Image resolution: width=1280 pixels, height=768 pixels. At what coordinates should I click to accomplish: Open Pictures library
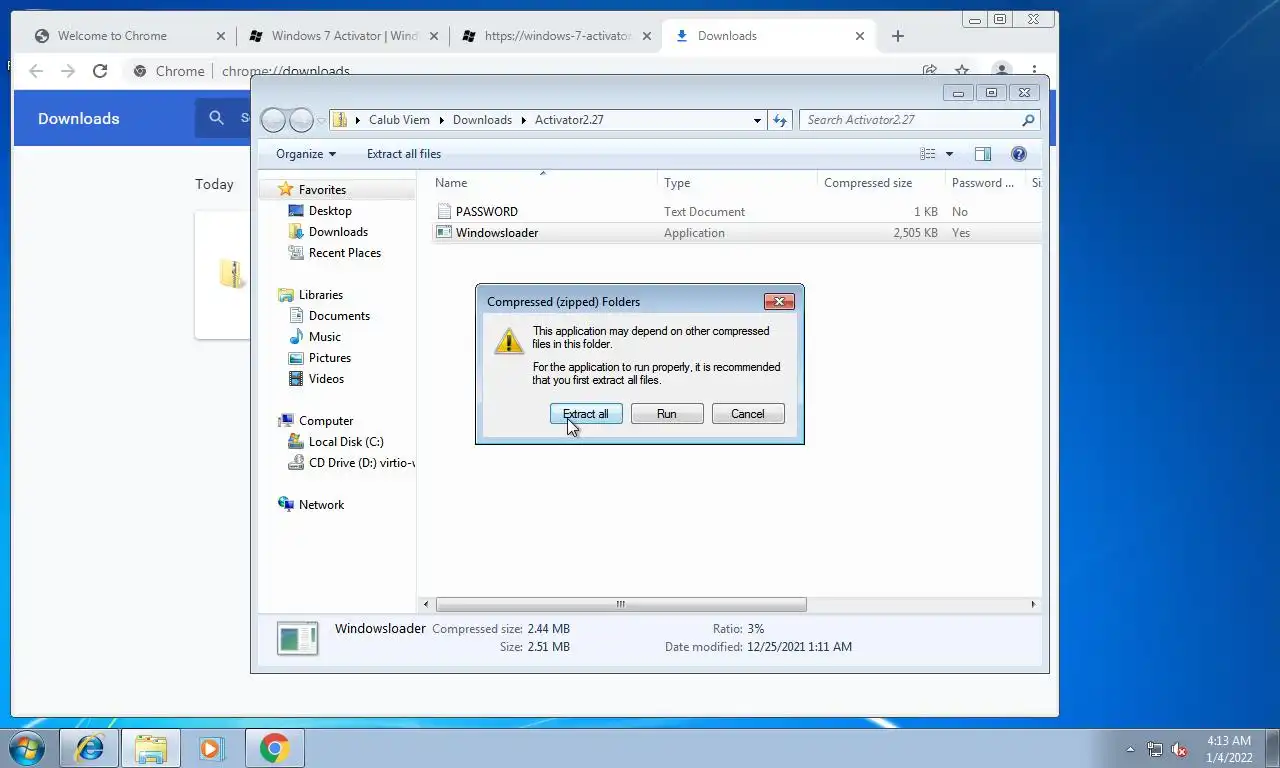click(x=329, y=358)
